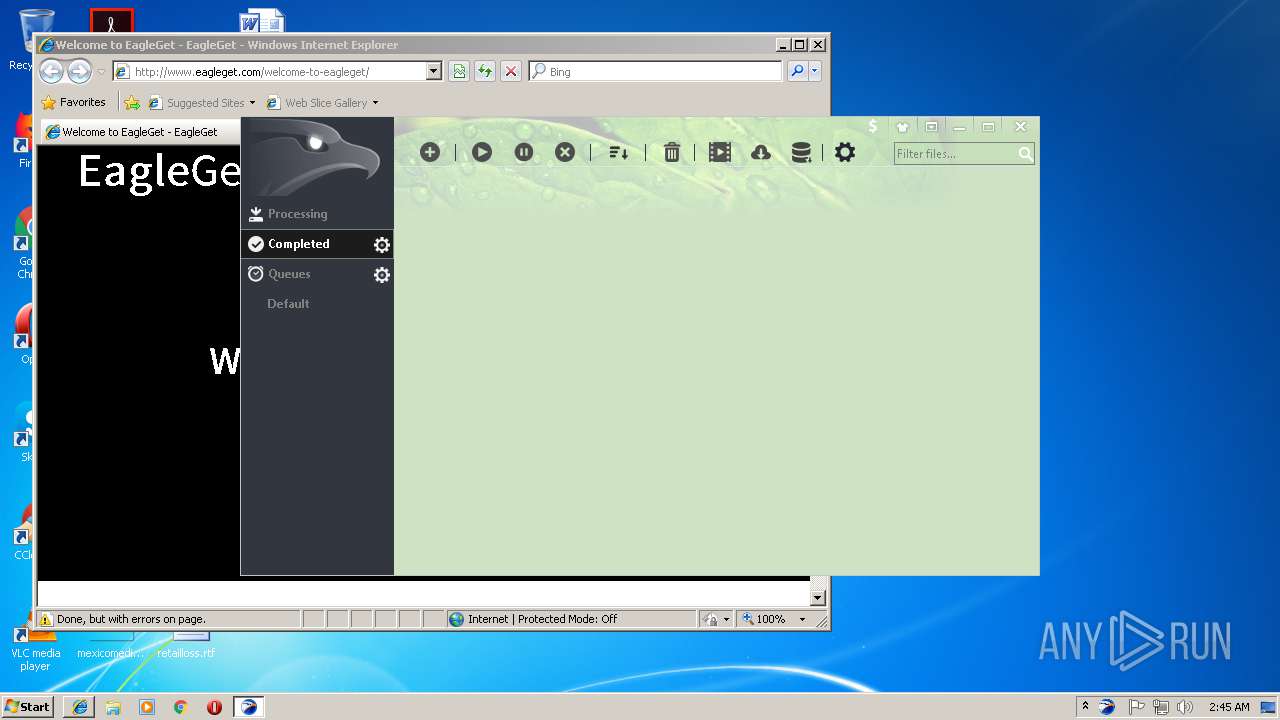Click the Done, but with errors warning
The height and width of the screenshot is (720, 1280).
[122, 619]
